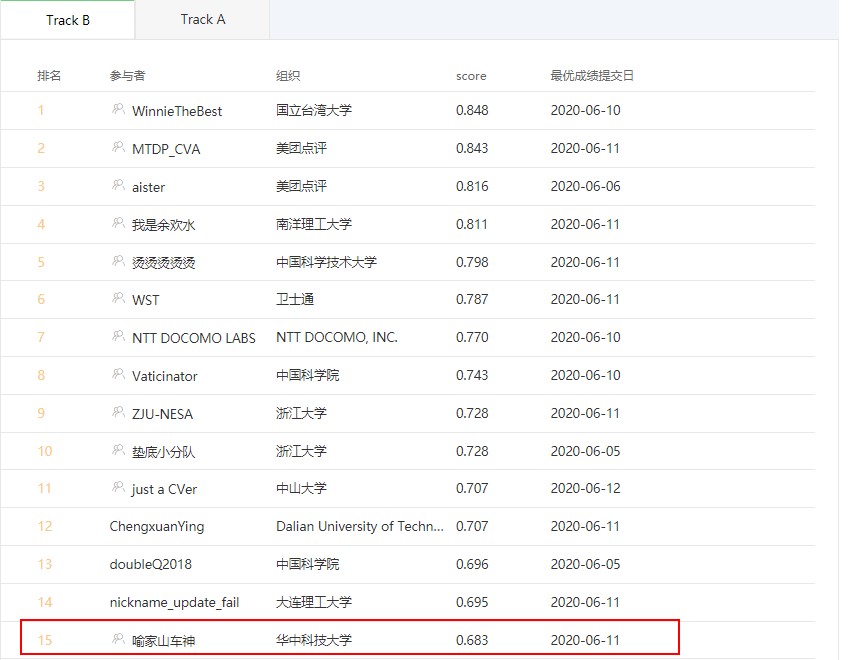The image size is (854, 660).
Task: Click rank number 12
Action: [x=45, y=527]
